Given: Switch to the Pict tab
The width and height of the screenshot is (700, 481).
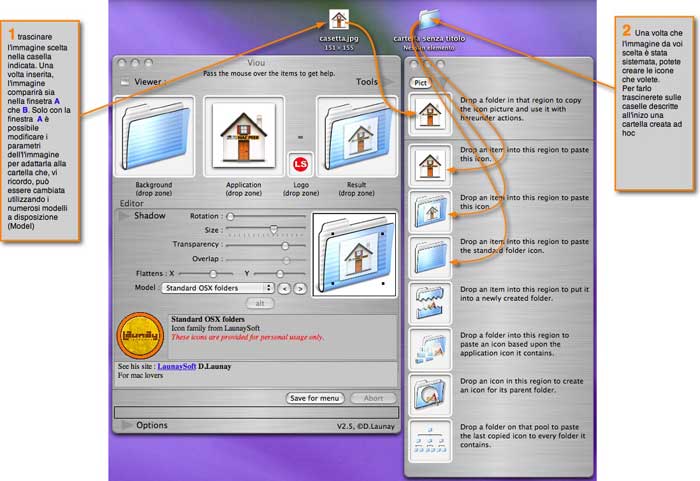Looking at the screenshot, I should (x=422, y=83).
